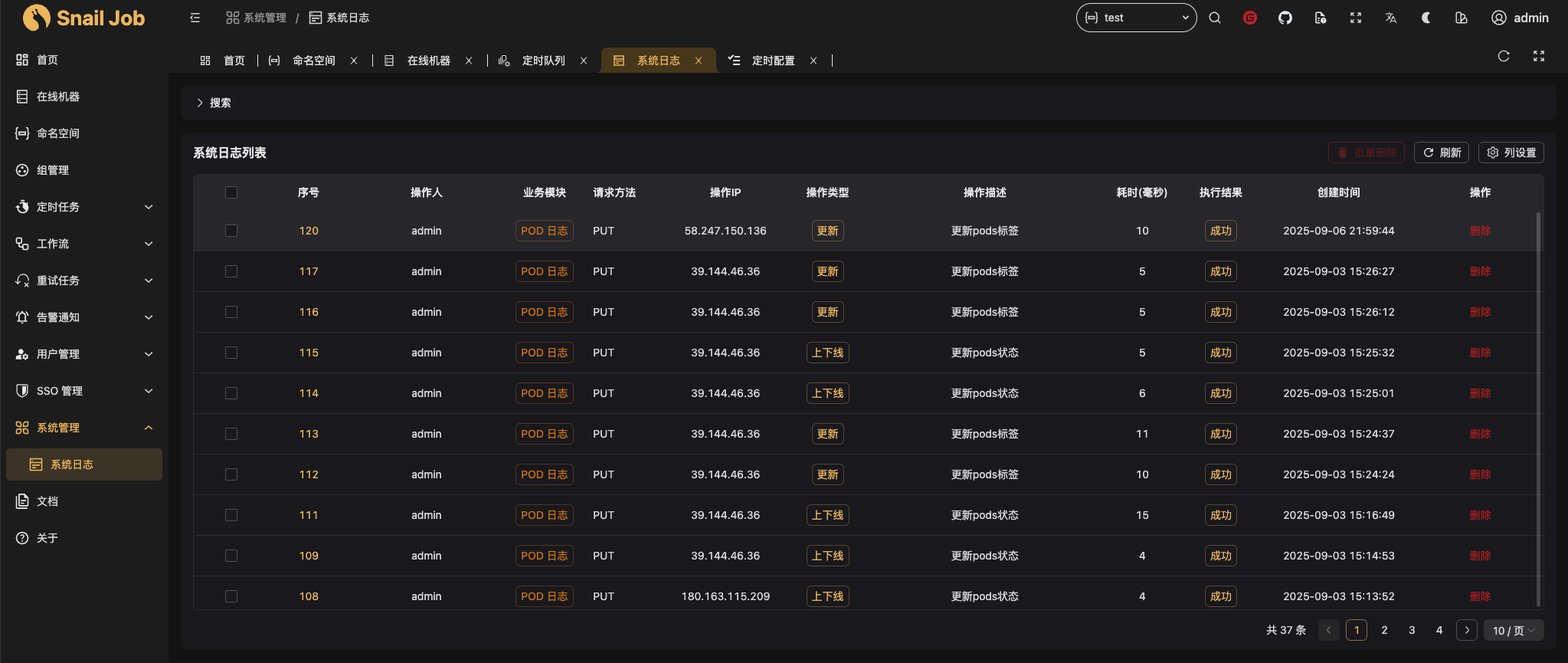Tick the select-all header checkbox
The height and width of the screenshot is (663, 1568).
[231, 192]
